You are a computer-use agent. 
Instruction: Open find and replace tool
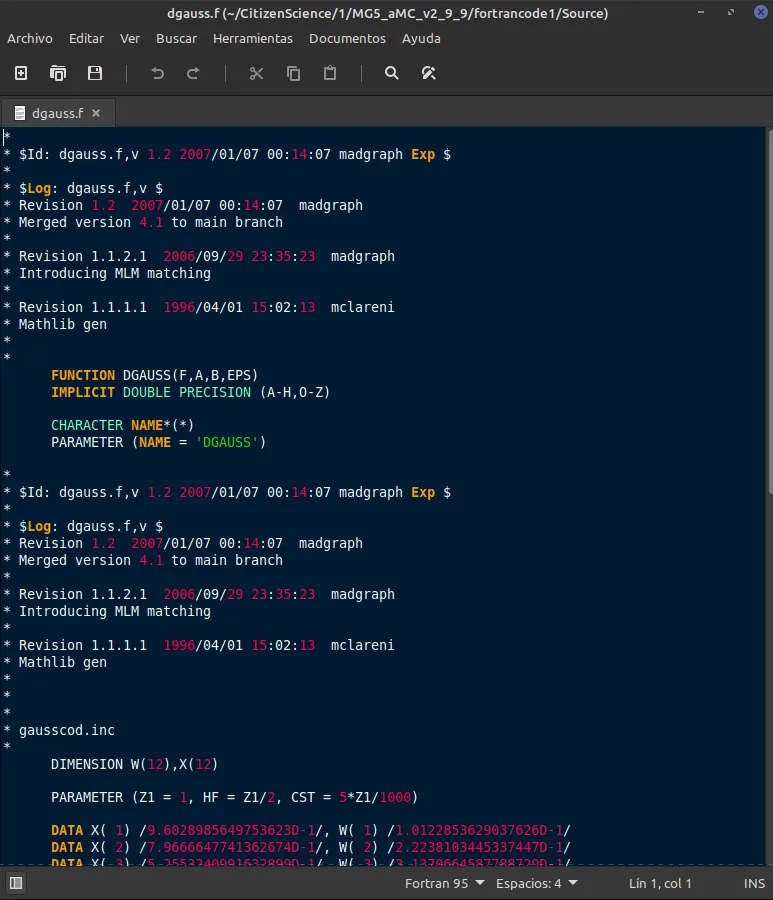(x=429, y=73)
